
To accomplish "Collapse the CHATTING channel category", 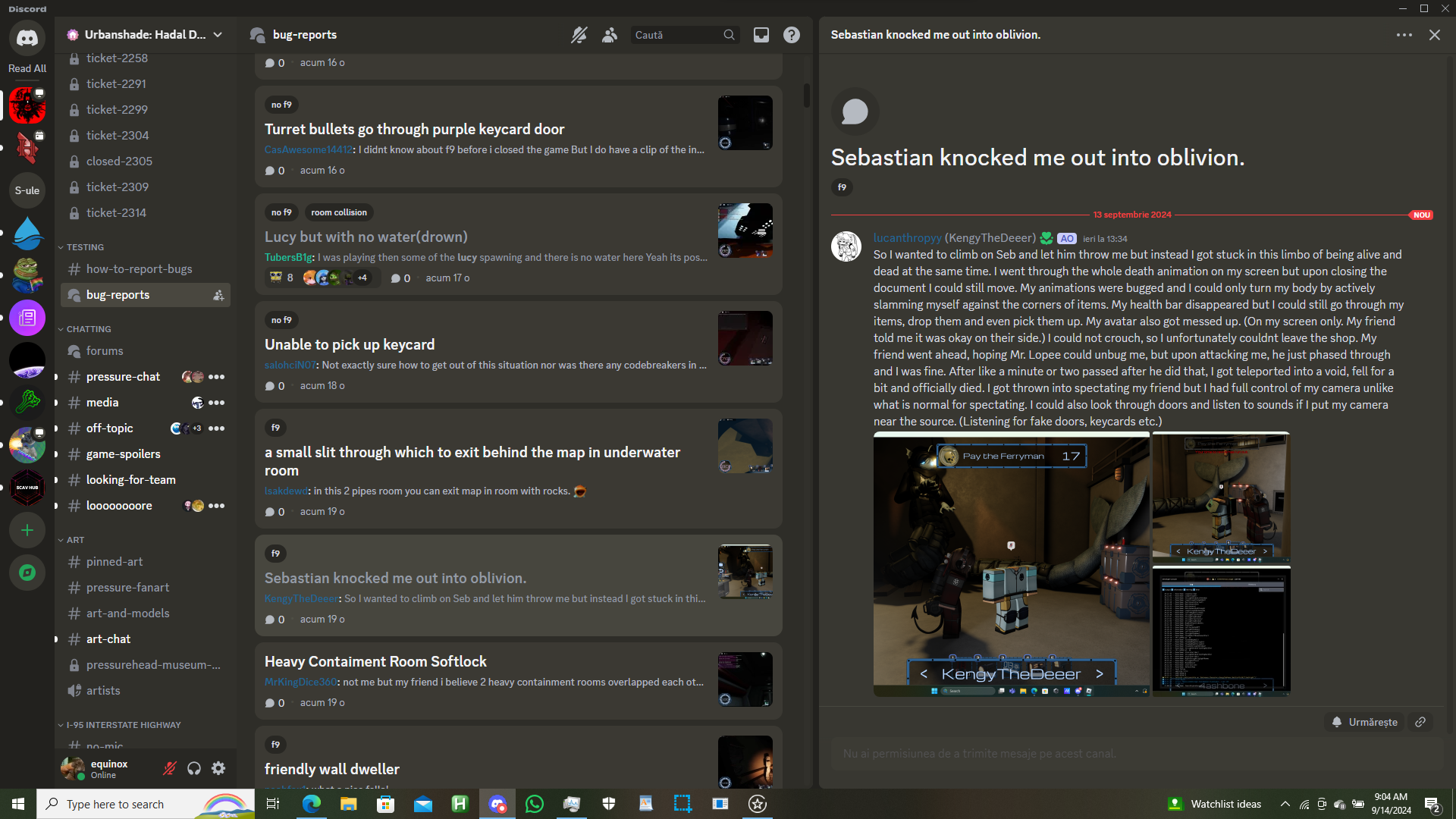I will coord(88,329).
